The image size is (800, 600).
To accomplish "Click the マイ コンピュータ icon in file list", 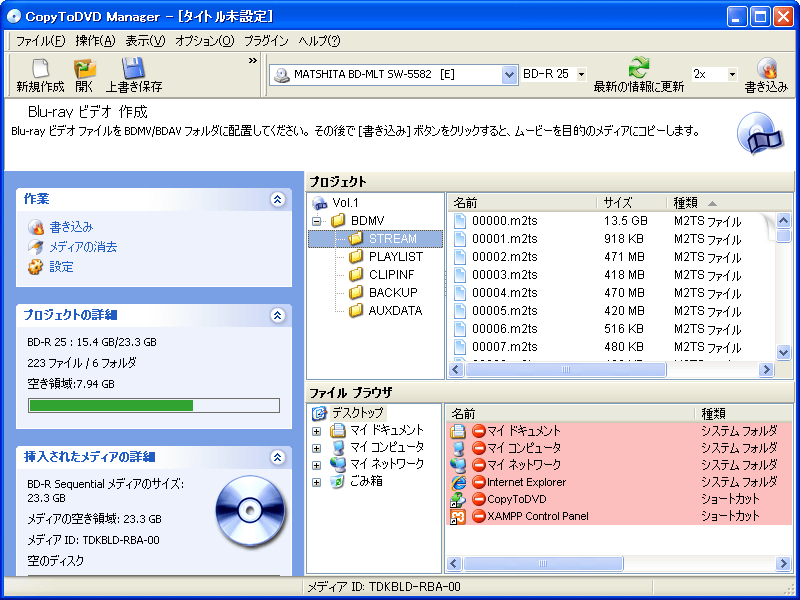I will coord(458,448).
